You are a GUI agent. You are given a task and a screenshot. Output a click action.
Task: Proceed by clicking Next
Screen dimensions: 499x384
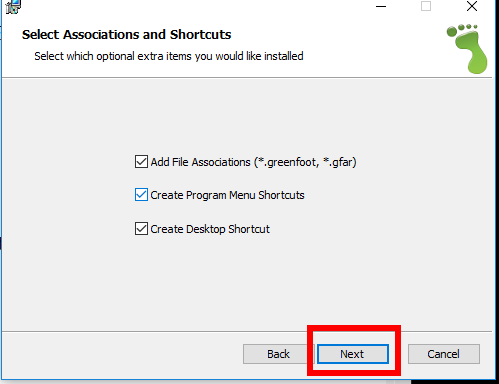pyautogui.click(x=353, y=354)
